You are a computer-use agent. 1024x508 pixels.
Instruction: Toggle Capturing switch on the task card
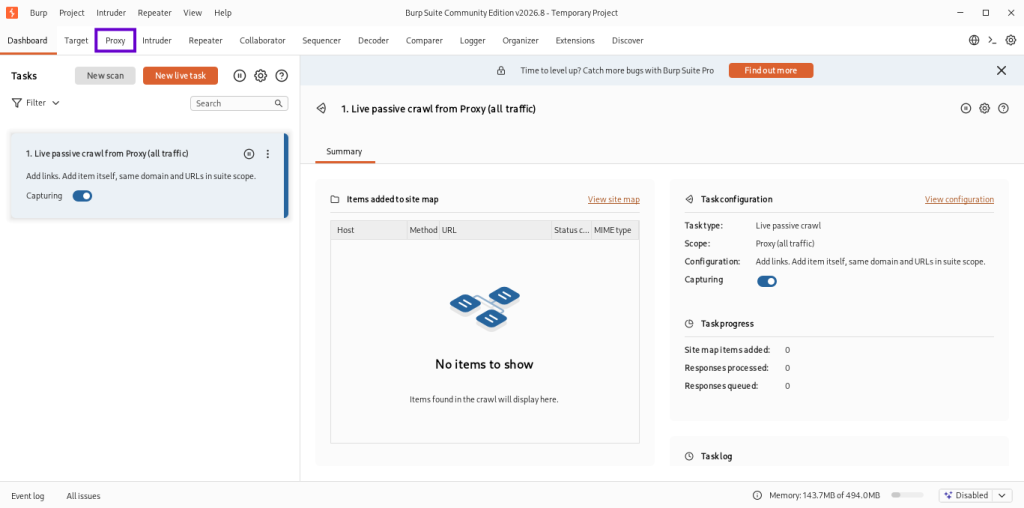point(82,196)
